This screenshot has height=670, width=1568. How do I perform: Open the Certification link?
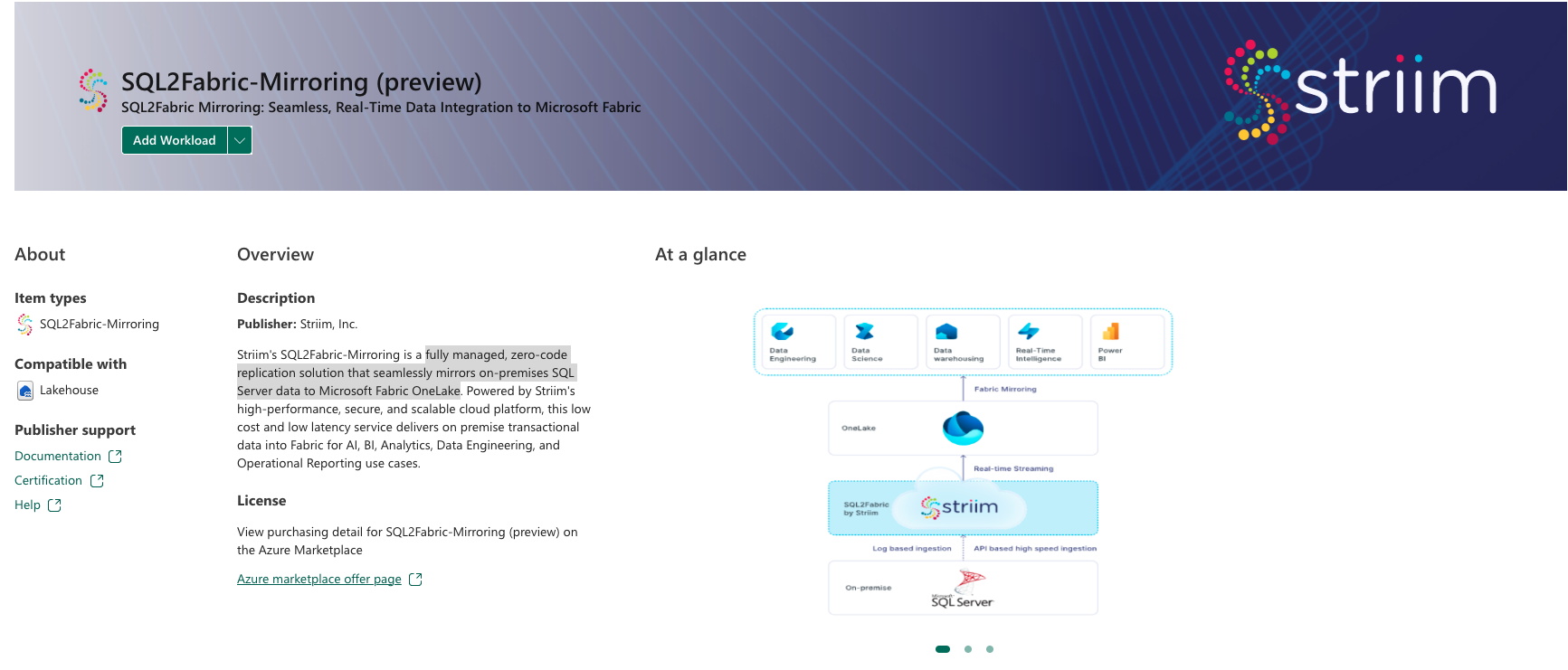coord(48,481)
